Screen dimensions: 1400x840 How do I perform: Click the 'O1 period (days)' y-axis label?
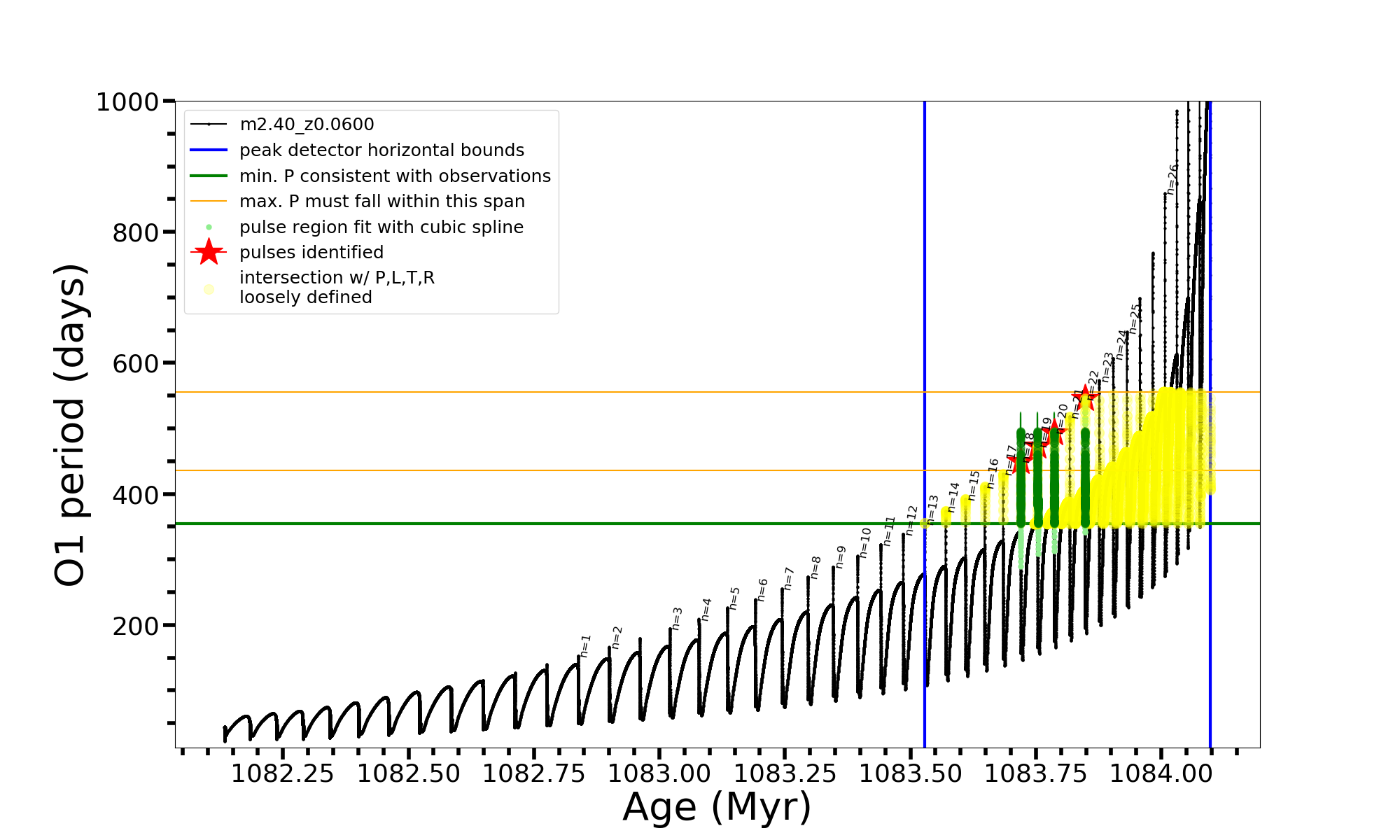click(70, 425)
